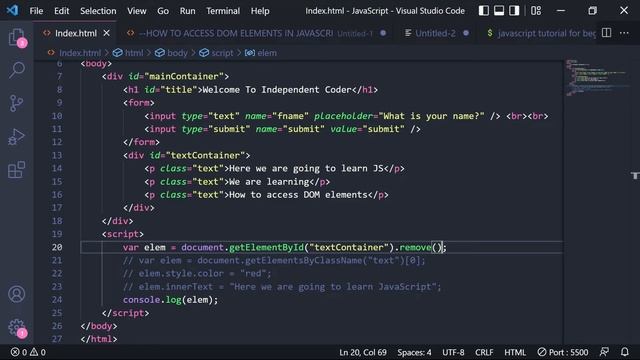The width and height of the screenshot is (640, 360).
Task: Click the code minimap preview
Action: [x=596, y=78]
